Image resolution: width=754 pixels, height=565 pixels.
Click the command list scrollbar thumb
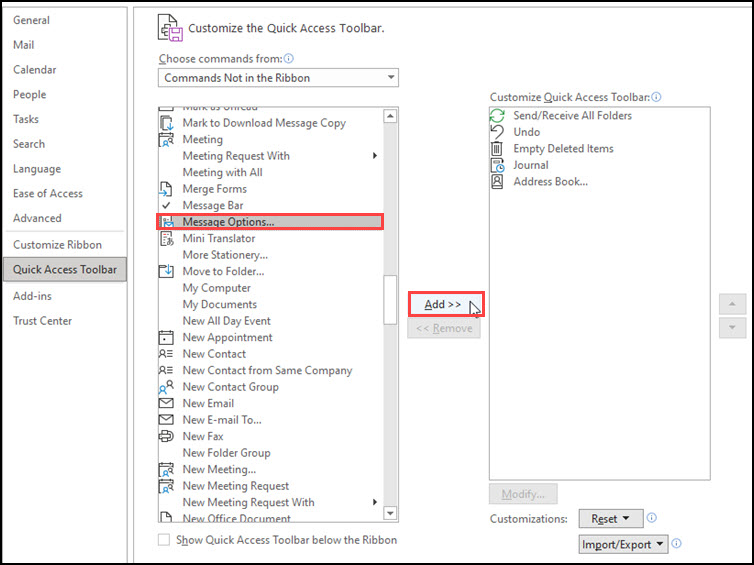pos(390,299)
